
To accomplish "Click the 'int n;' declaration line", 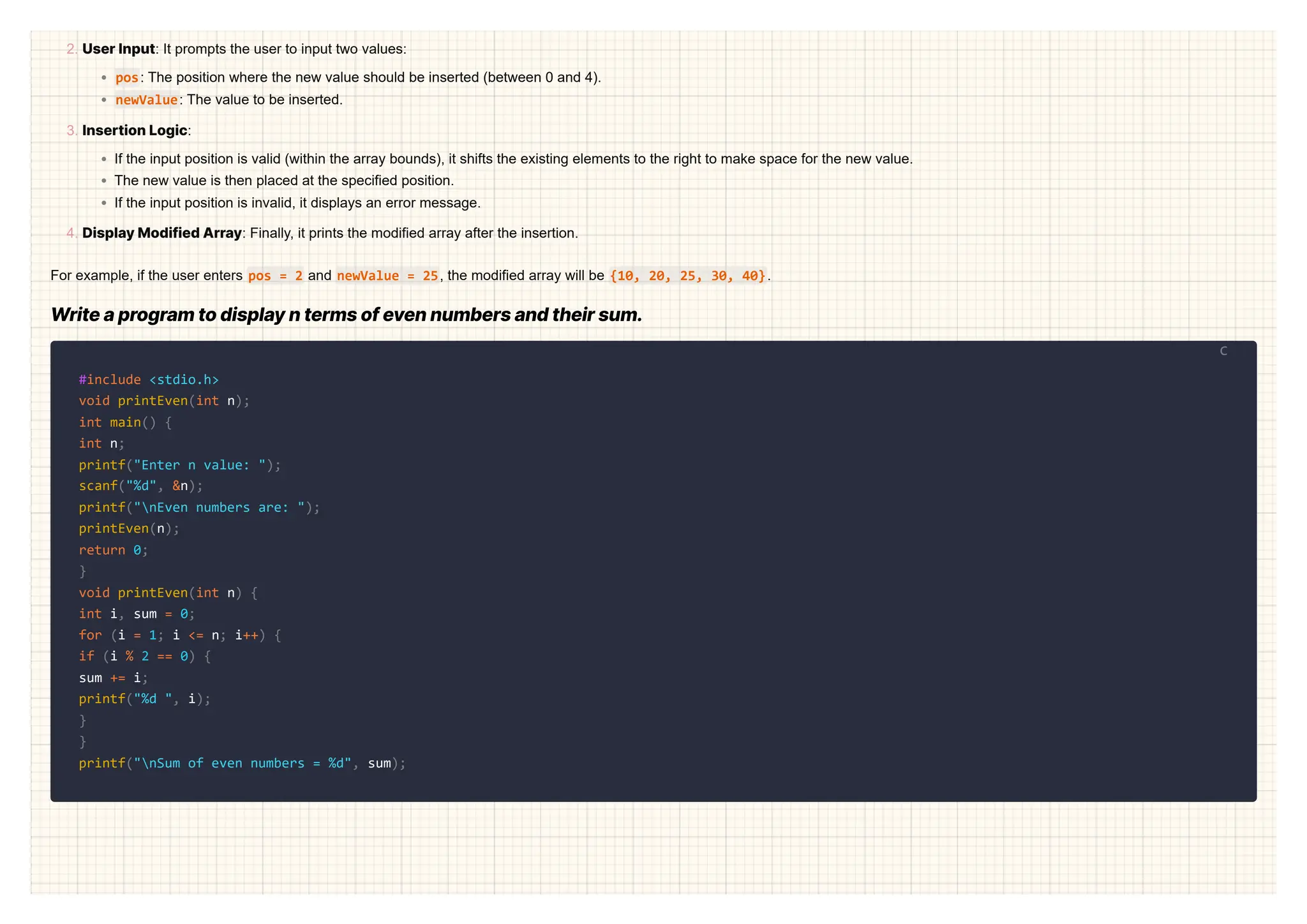I will point(101,443).
